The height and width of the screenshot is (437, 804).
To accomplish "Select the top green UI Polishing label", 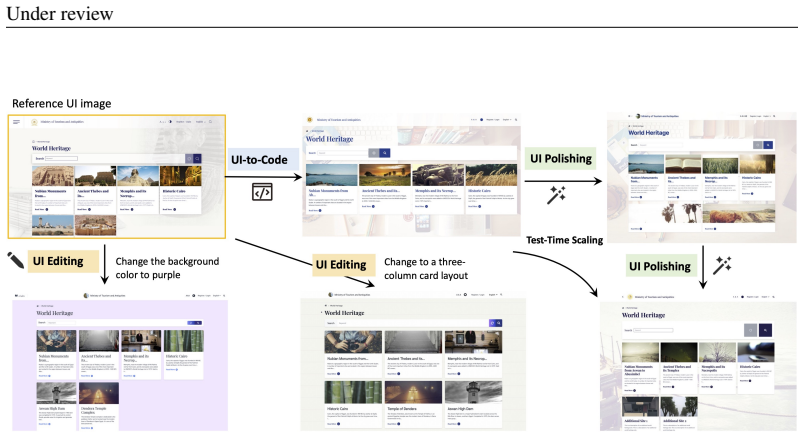I will 561,158.
